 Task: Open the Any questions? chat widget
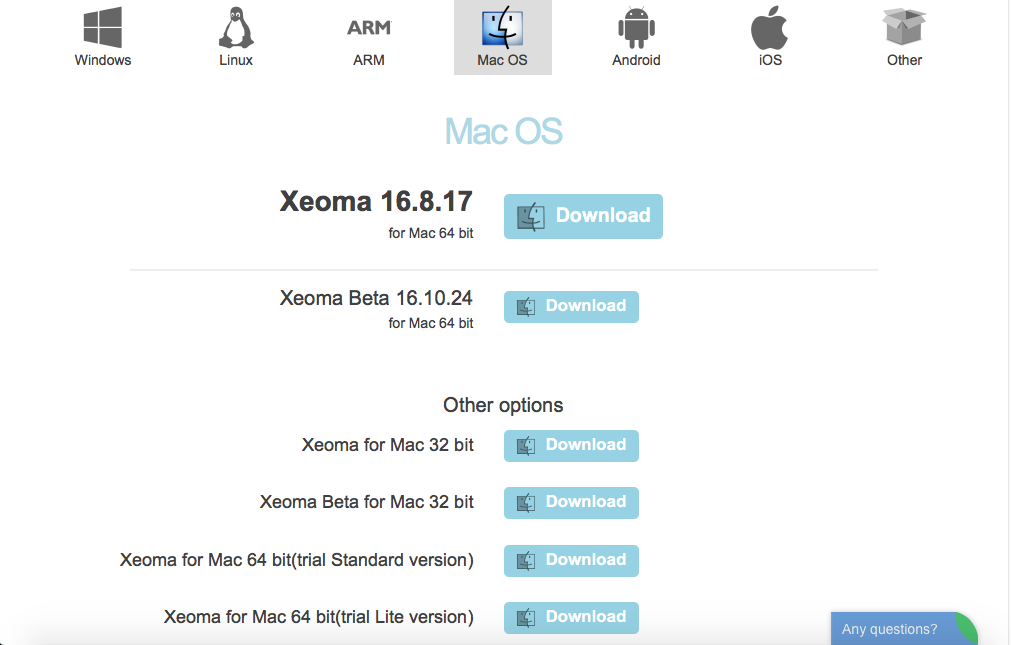[x=903, y=628]
